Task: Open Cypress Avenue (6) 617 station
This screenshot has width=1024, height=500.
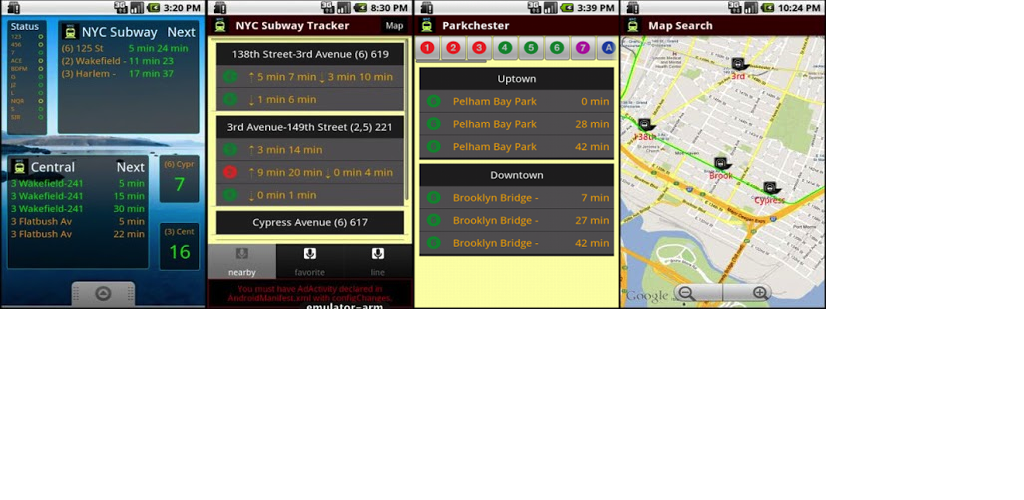Action: tap(310, 223)
